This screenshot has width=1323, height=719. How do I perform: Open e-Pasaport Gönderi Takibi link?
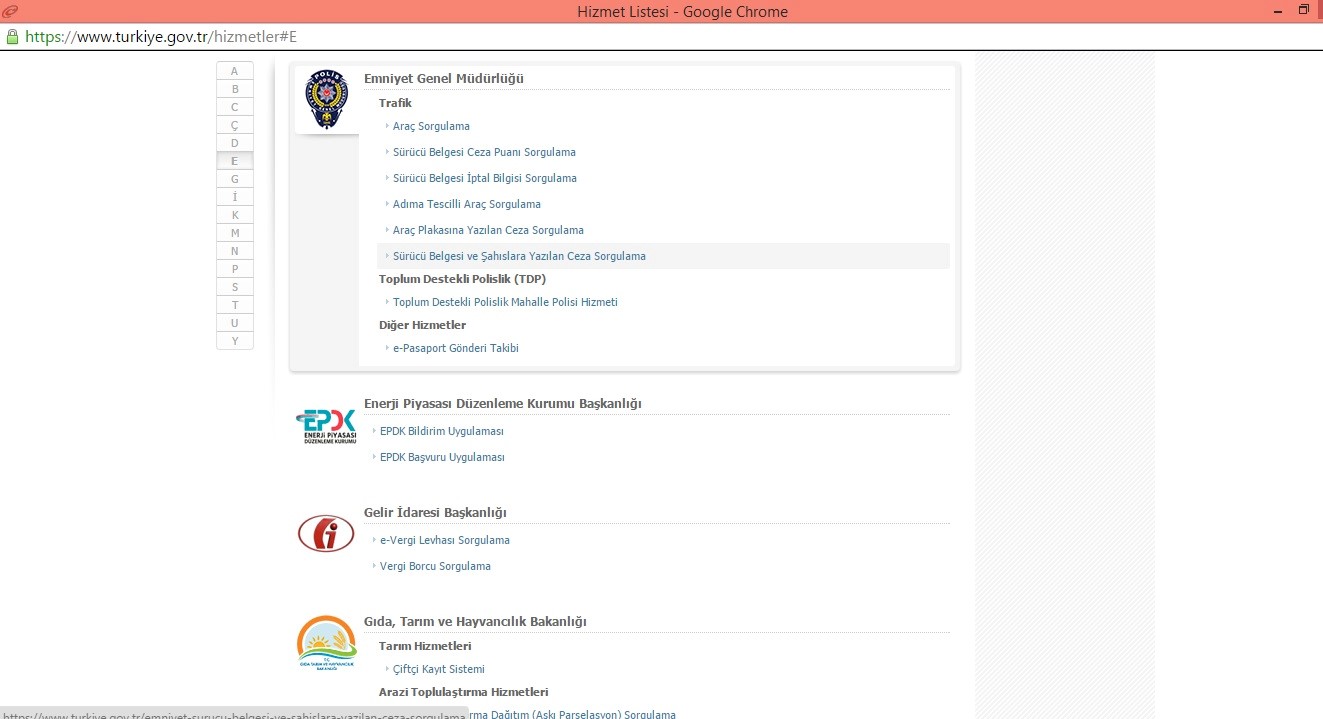456,348
